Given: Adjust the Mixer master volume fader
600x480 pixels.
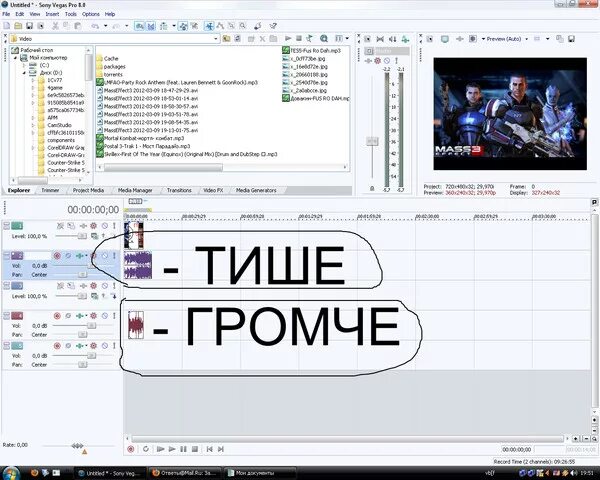Looking at the screenshot, I should tap(372, 141).
